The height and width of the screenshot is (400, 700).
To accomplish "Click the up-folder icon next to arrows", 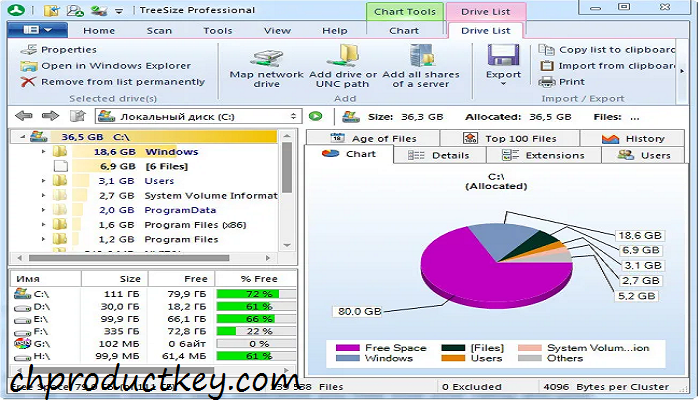I will pos(78,116).
